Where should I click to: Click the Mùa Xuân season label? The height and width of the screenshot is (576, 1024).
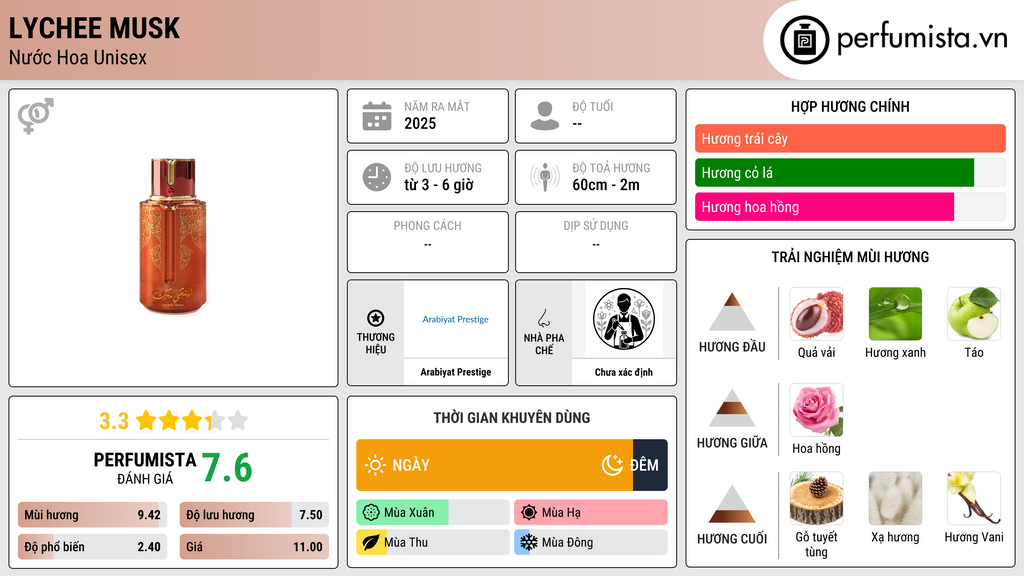[x=409, y=513]
